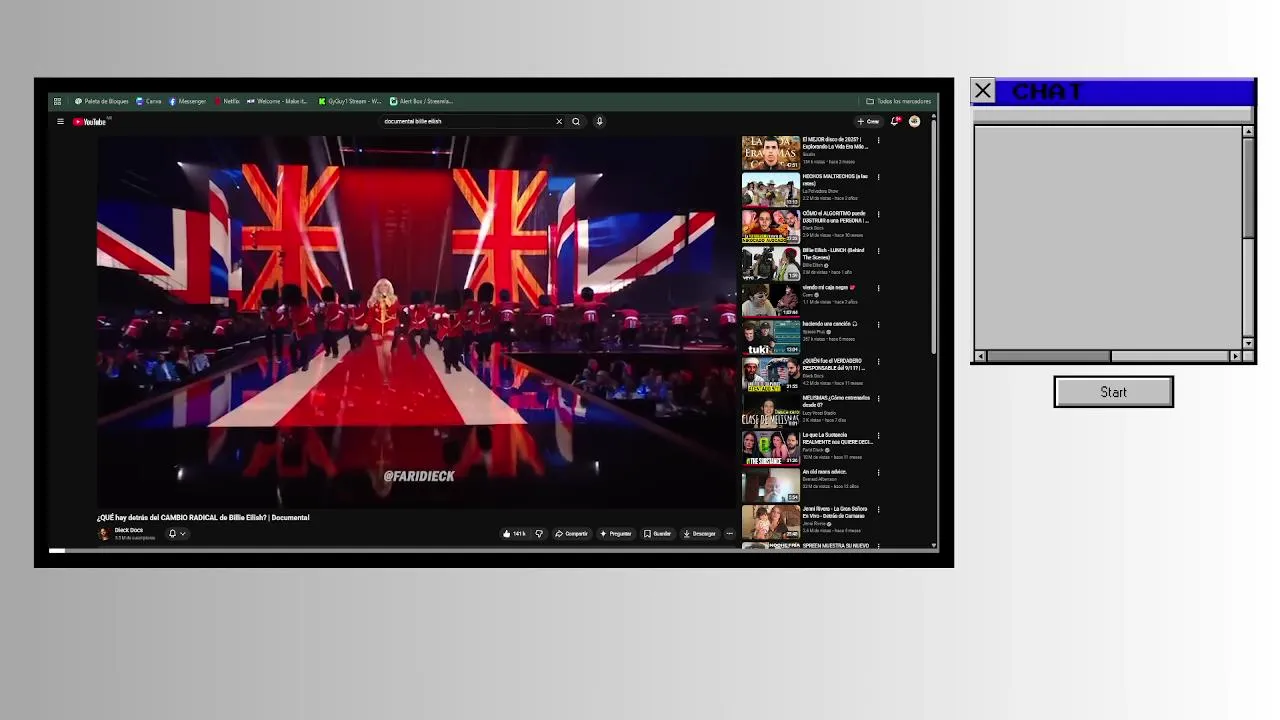The height and width of the screenshot is (720, 1280).
Task: Open the QyGuy1 Stream bookmark
Action: (350, 101)
